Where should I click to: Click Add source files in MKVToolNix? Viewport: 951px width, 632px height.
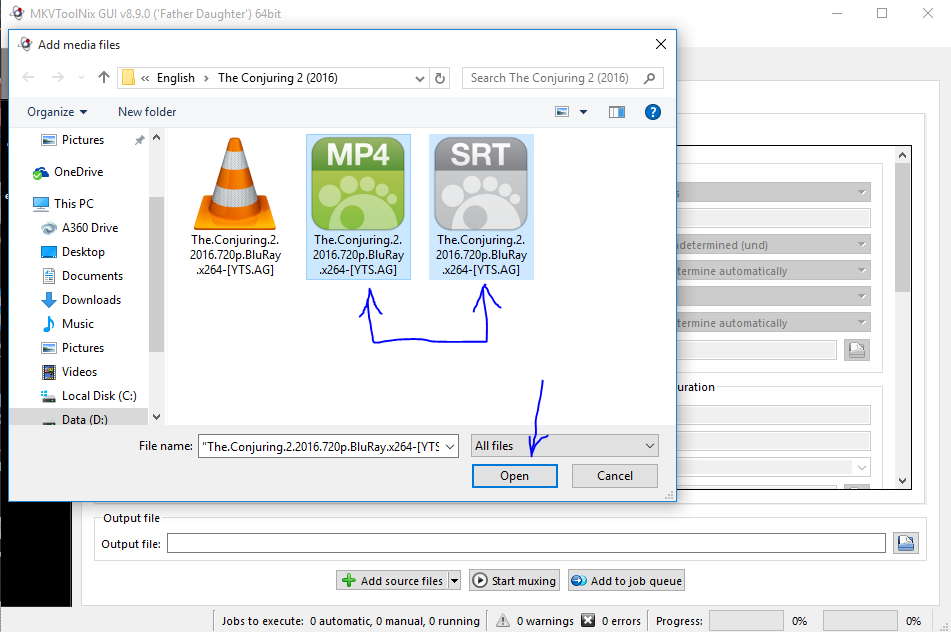[x=392, y=580]
